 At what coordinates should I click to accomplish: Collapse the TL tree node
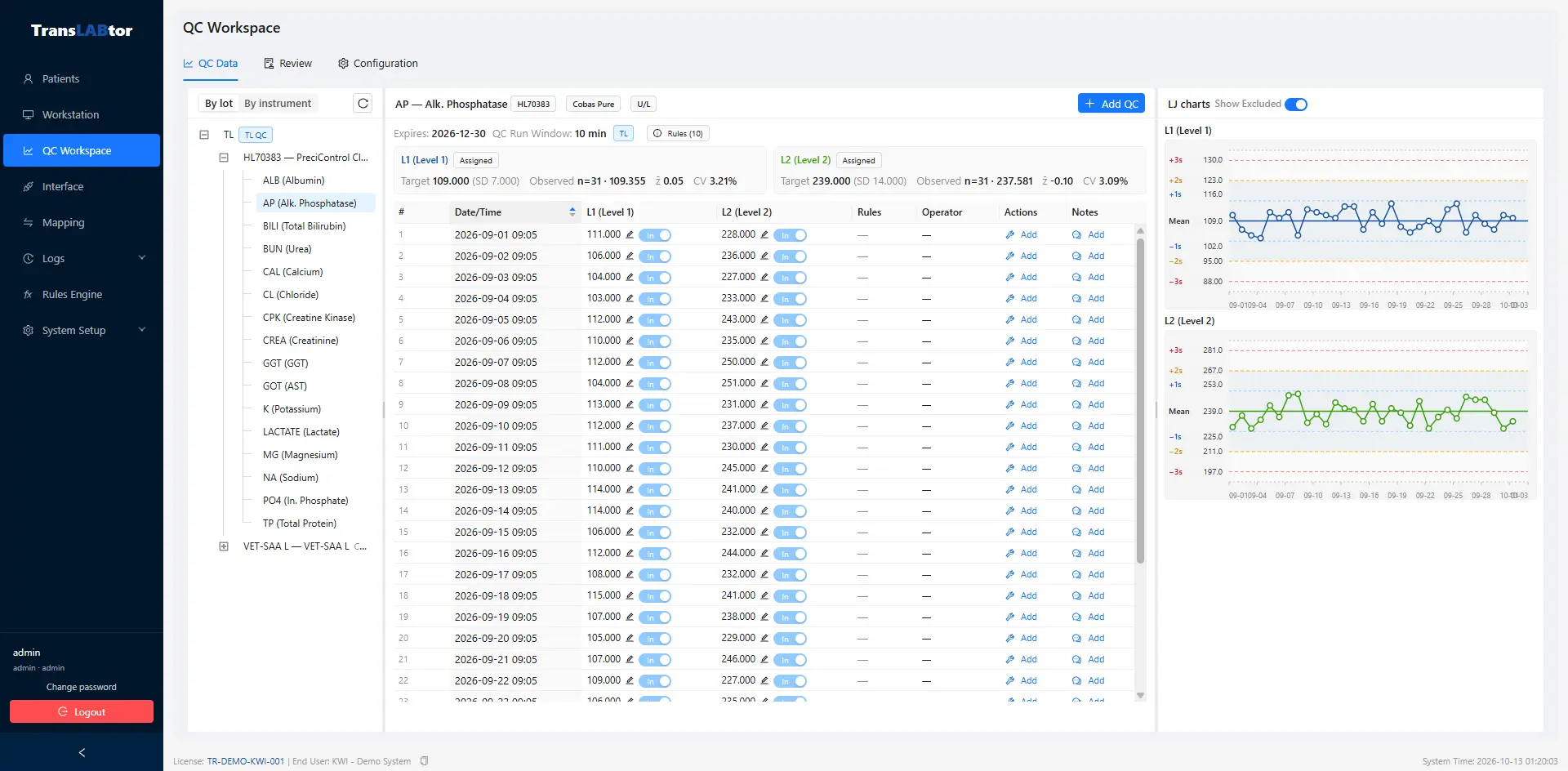click(204, 135)
